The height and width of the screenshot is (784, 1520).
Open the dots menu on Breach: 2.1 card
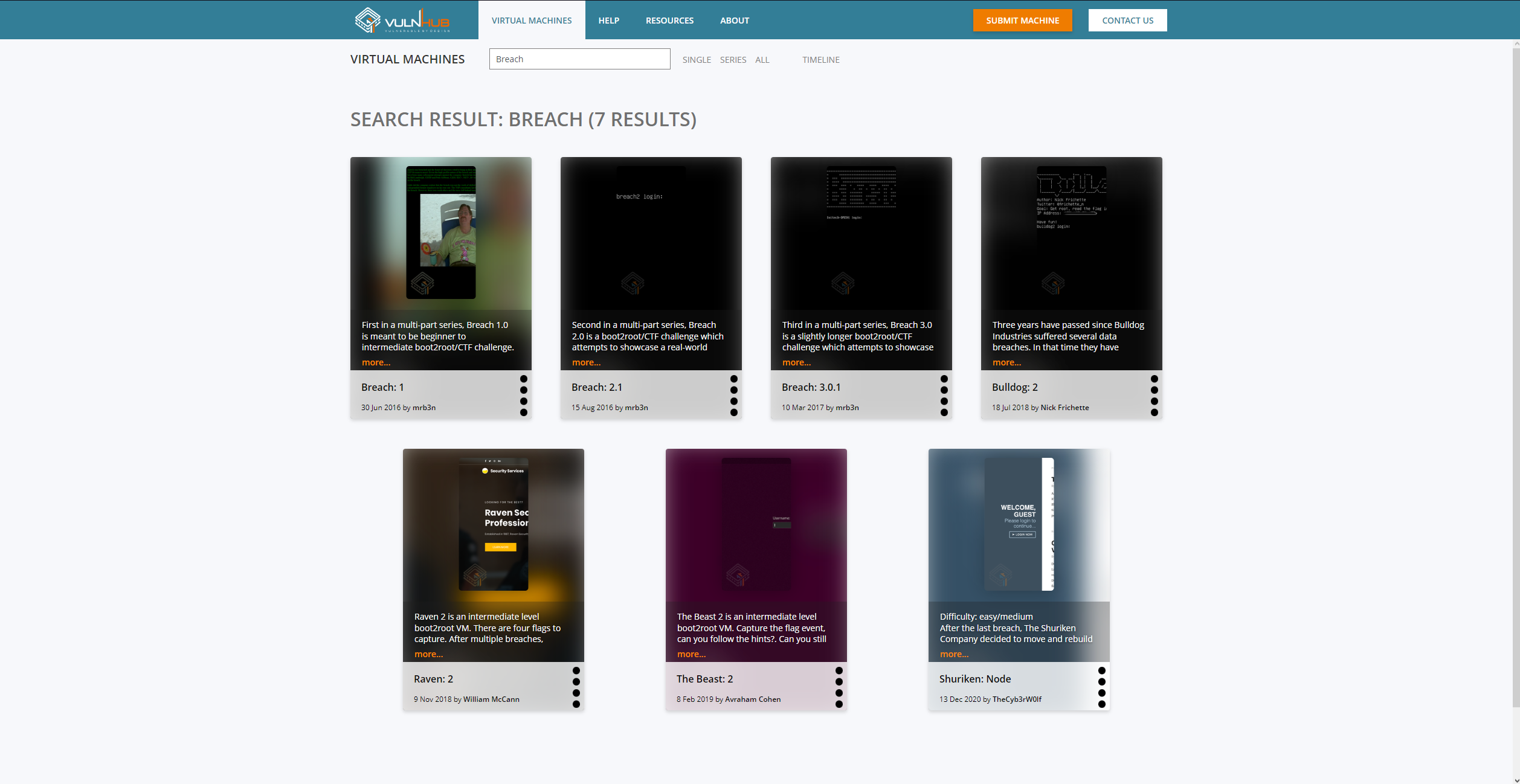pyautogui.click(x=733, y=396)
